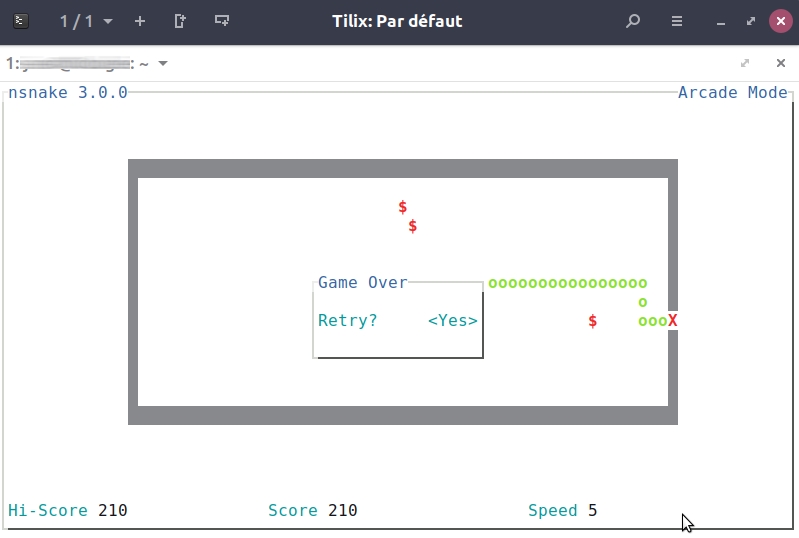
Task: Click the Hi-Score value in the status line
Action: pos(112,511)
